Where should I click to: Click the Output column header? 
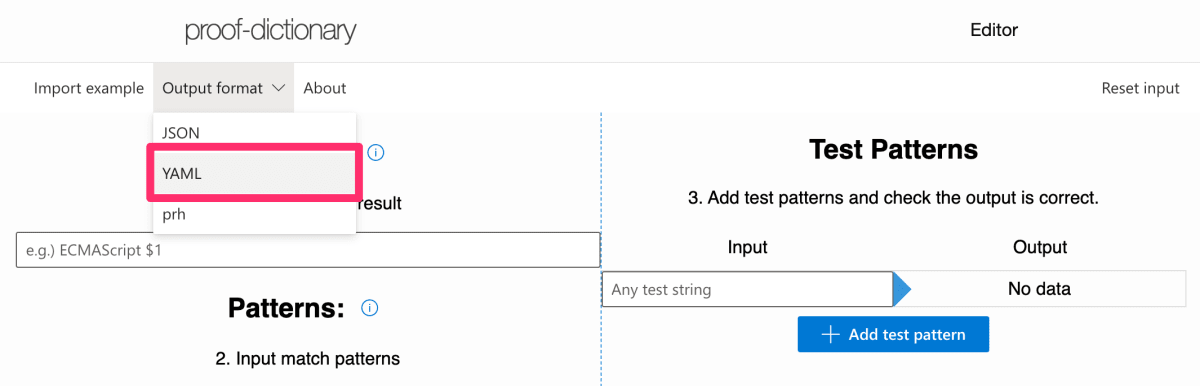click(1040, 247)
